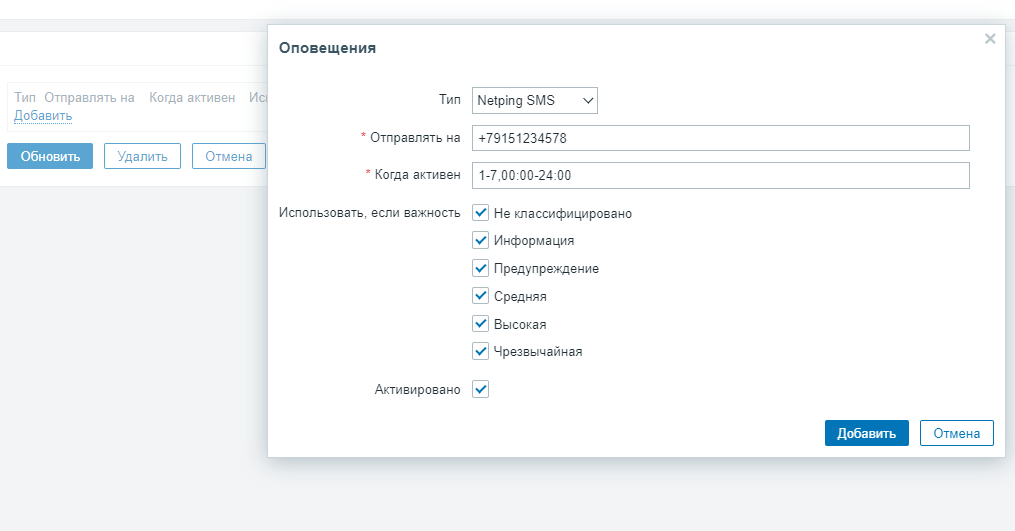
Task: Close the Оповещения dialog with X
Action: click(x=990, y=39)
